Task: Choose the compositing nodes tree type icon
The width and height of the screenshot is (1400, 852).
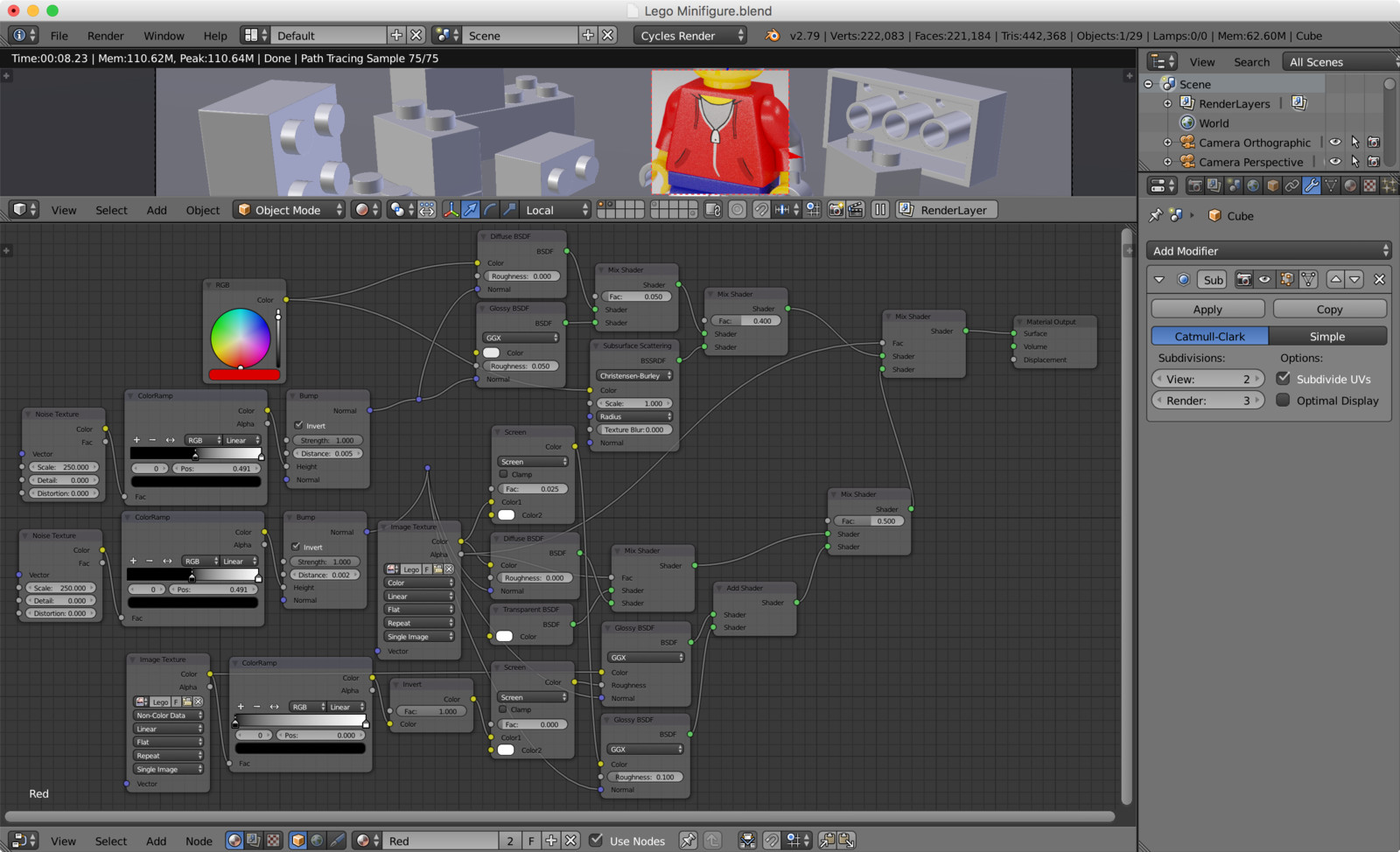Action: pyautogui.click(x=254, y=841)
